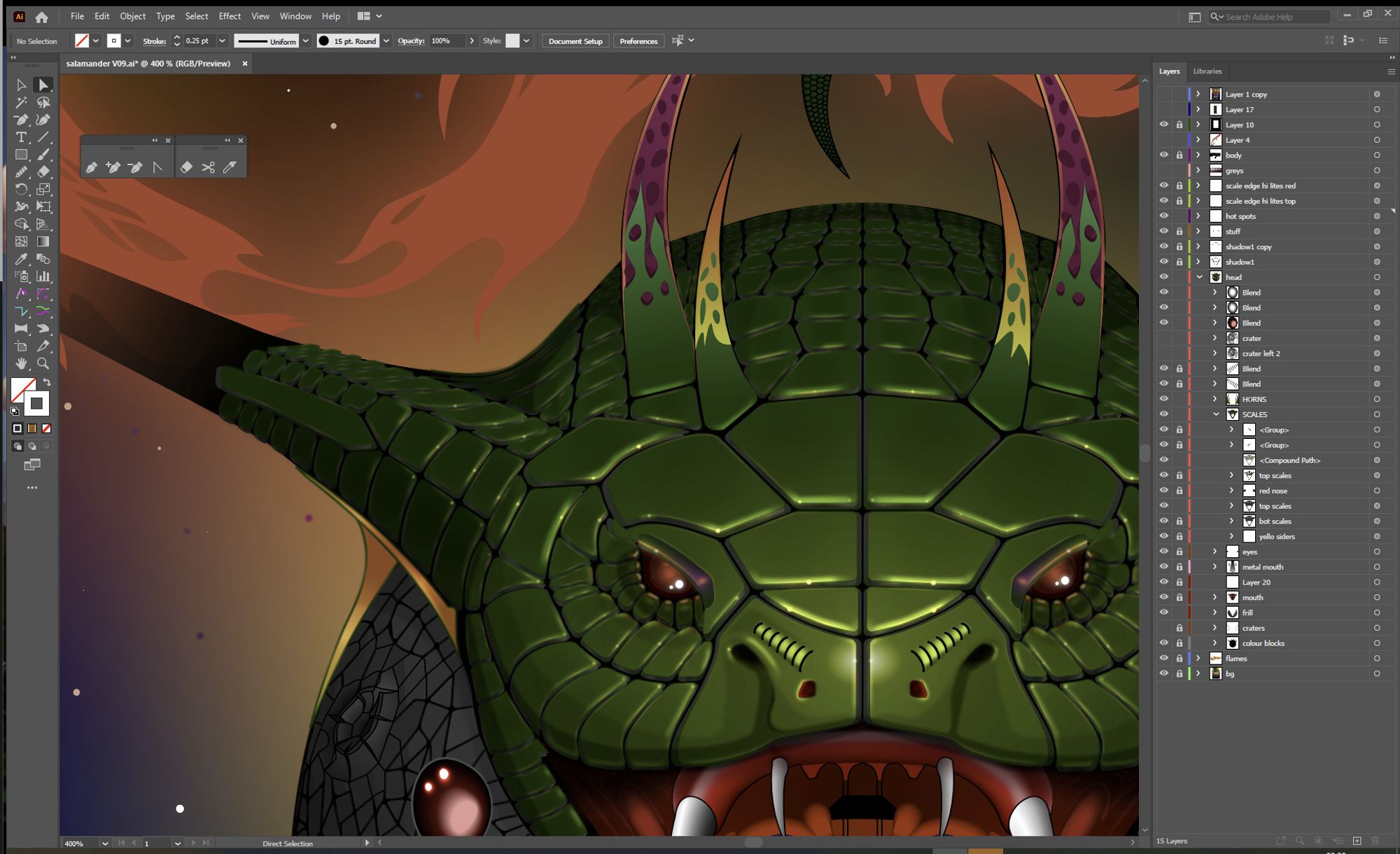The image size is (1400, 854).
Task: Hide the frill sublayer
Action: coord(1163,612)
